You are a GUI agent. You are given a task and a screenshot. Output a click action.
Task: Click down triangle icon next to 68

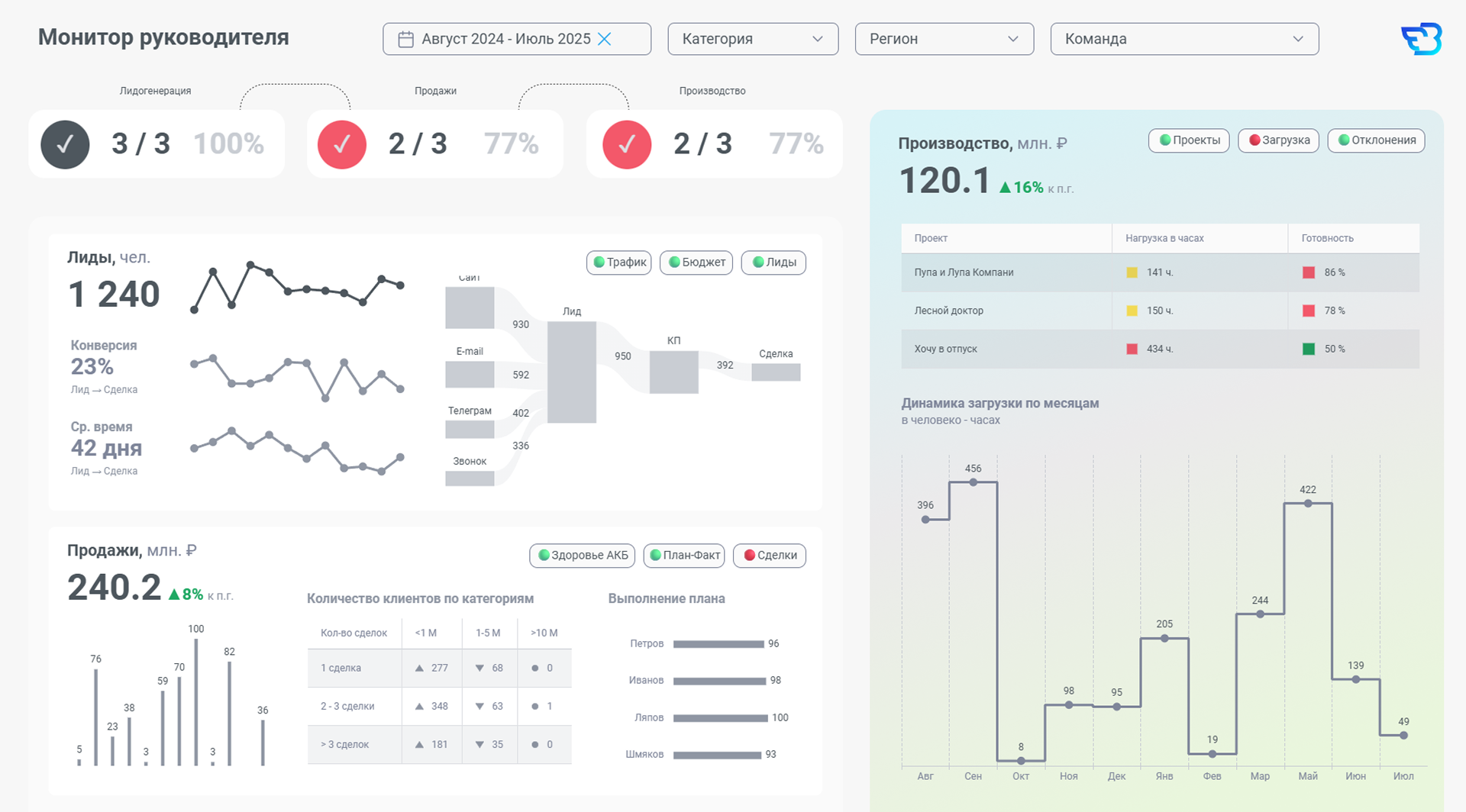click(x=480, y=668)
